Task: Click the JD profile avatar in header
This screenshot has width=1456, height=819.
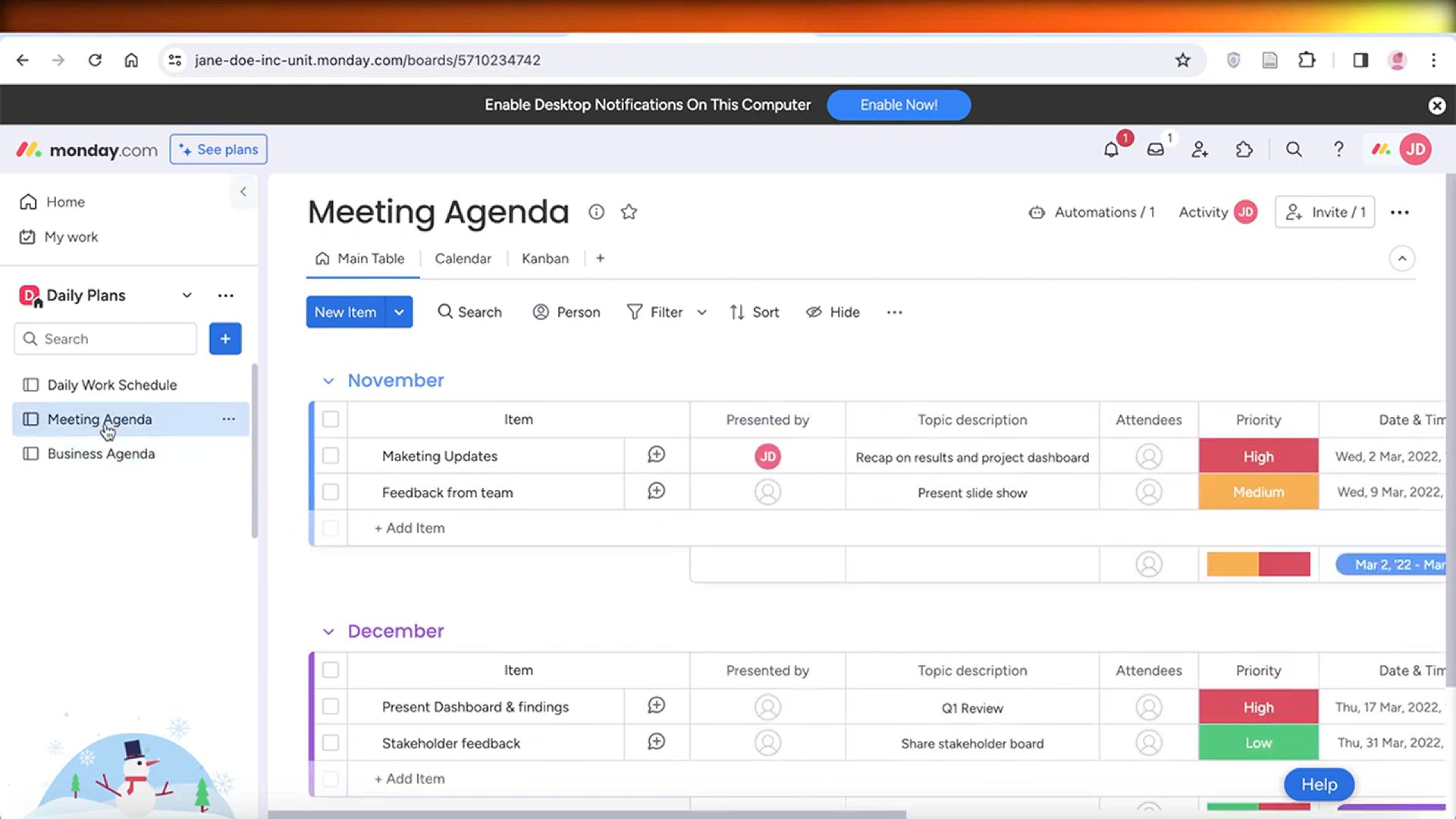Action: (x=1416, y=149)
